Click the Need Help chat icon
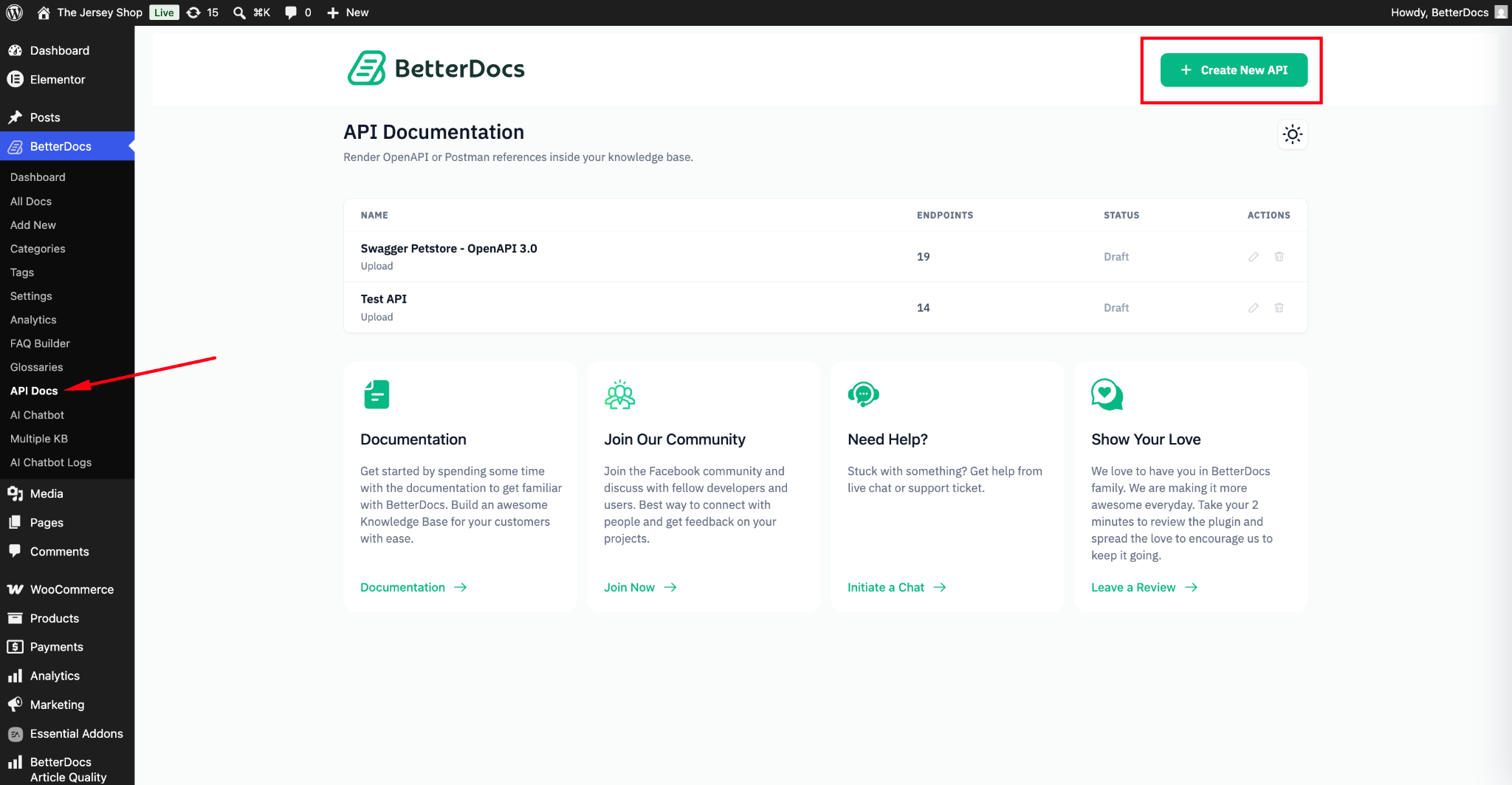Viewport: 1512px width, 785px height. (864, 394)
